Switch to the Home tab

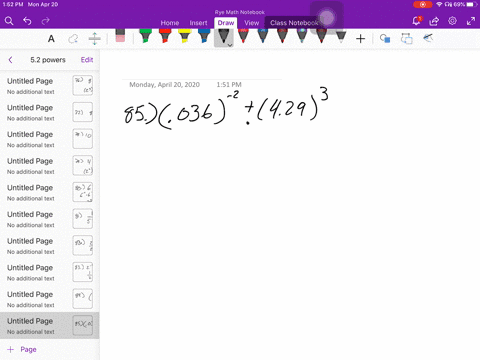(x=170, y=23)
